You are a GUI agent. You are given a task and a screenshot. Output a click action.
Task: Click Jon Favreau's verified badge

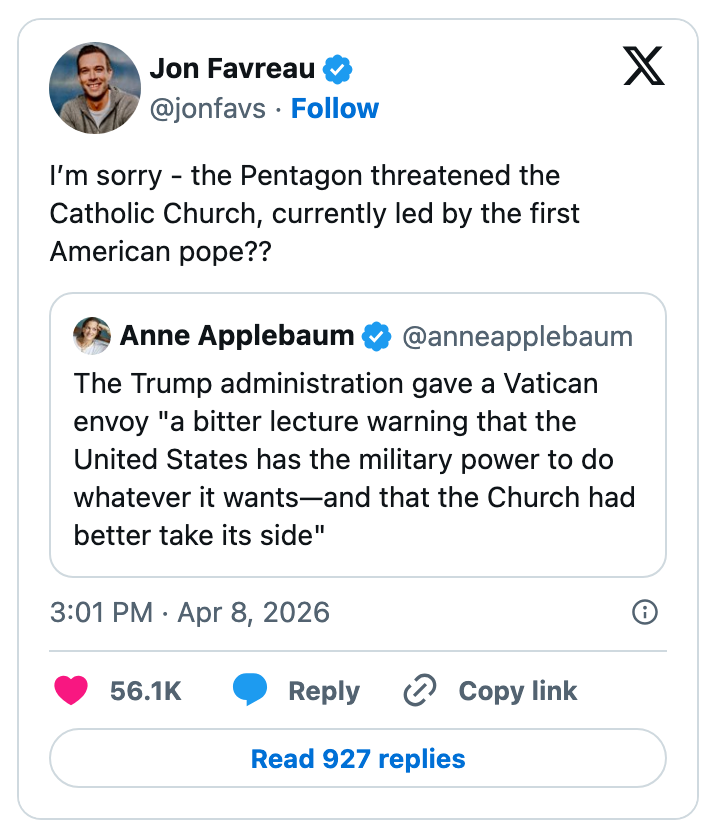click(x=338, y=69)
